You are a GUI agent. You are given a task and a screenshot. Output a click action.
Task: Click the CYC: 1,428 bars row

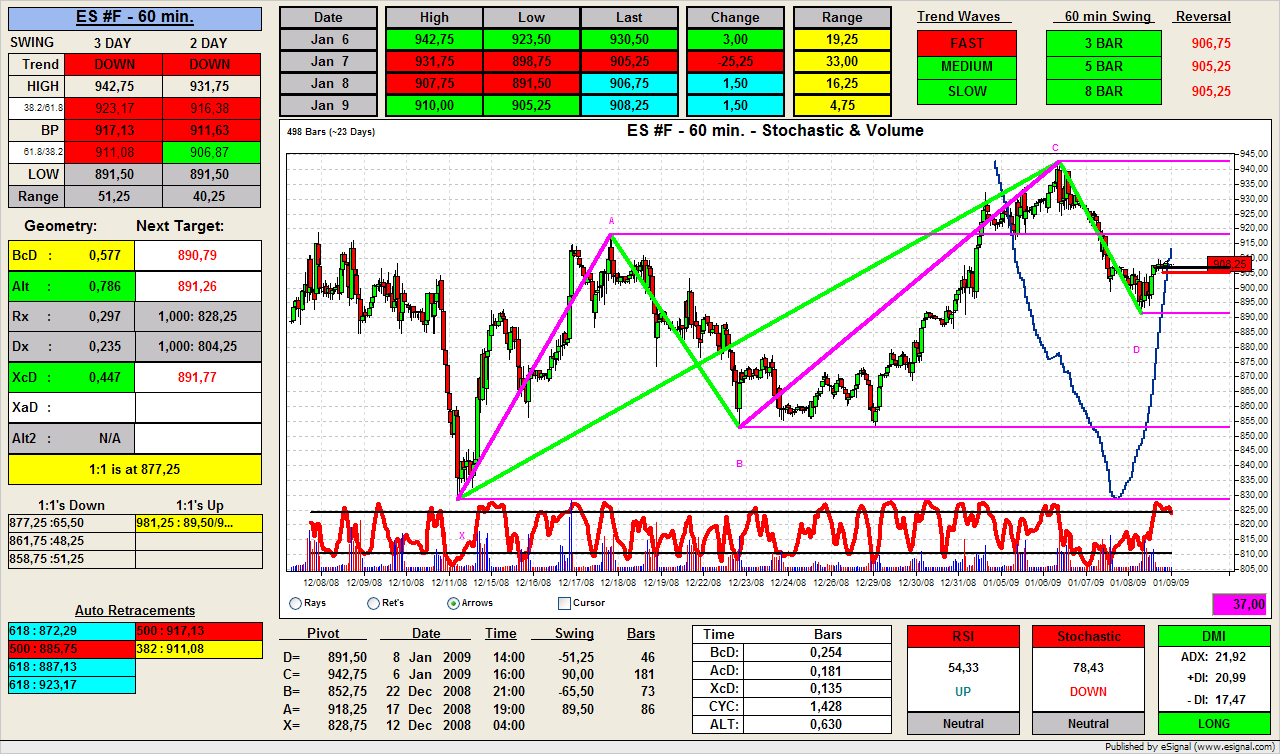792,706
